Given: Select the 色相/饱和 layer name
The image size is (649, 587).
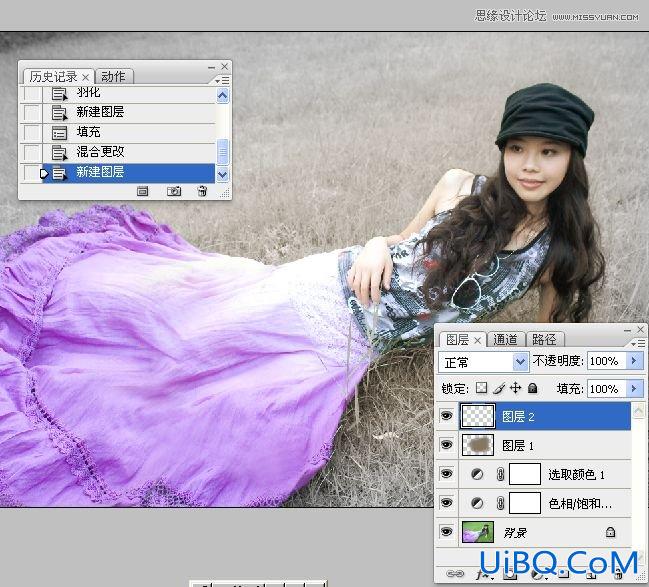Looking at the screenshot, I should click(580, 503).
